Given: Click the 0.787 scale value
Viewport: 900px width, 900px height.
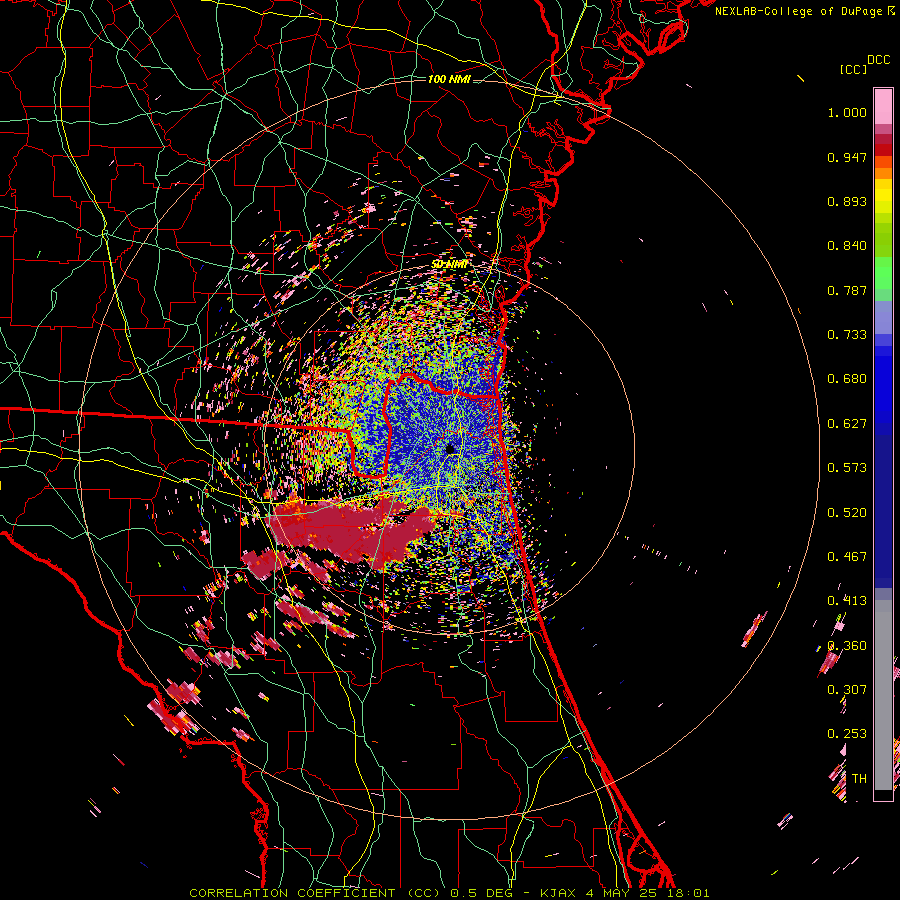Looking at the screenshot, I should (x=847, y=290).
